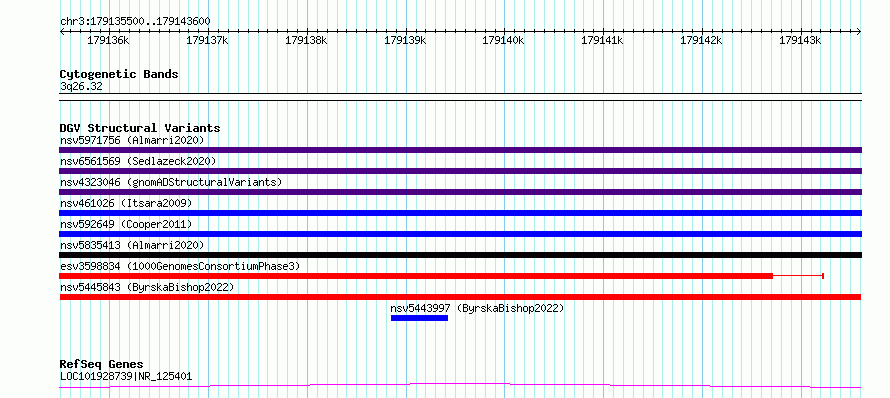This screenshot has height=398, width=890.
Task: Select the nsv6561569 (Sedlazeck2020) purple bar
Action: click(x=460, y=171)
